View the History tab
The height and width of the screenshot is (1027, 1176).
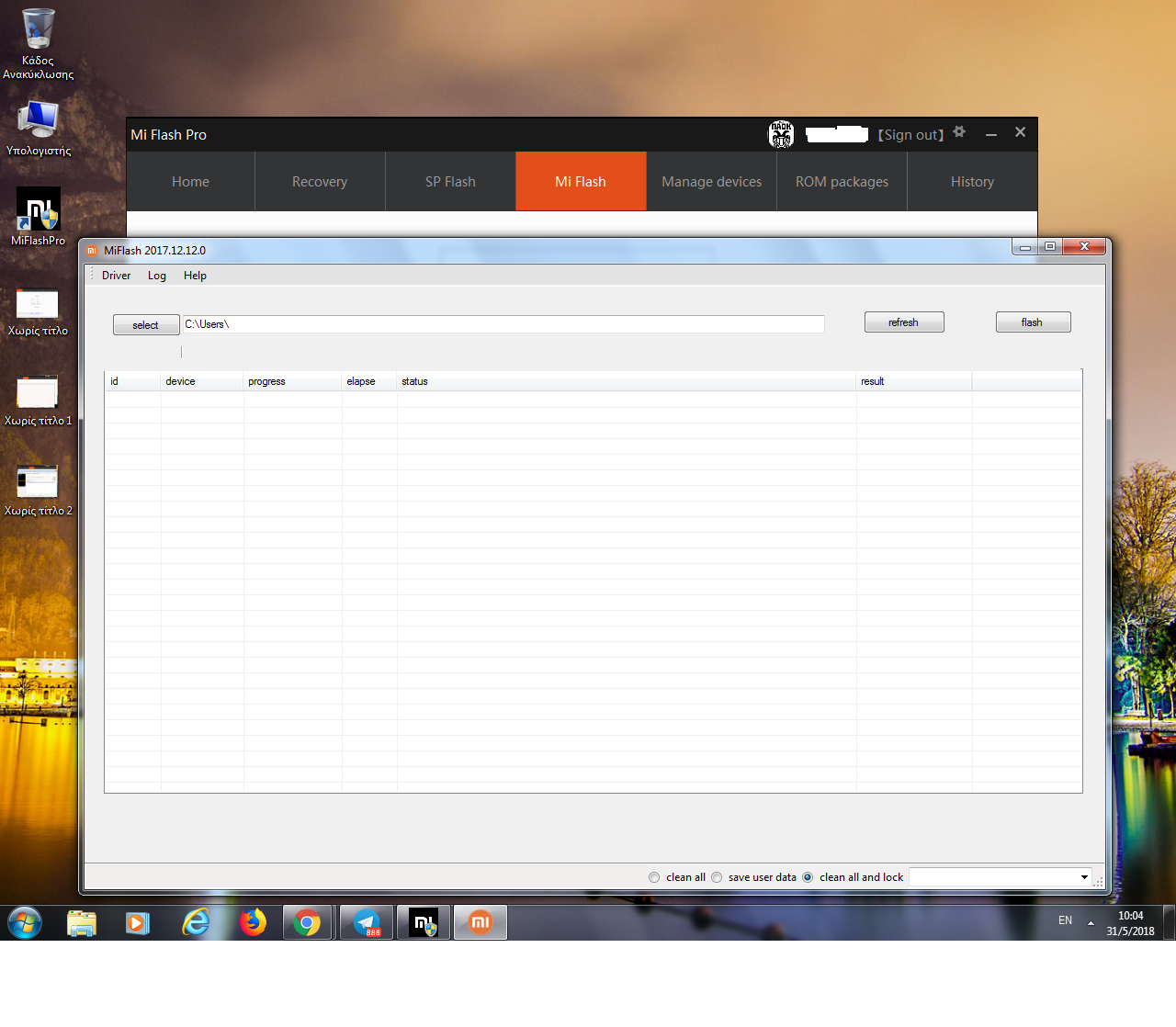(972, 182)
